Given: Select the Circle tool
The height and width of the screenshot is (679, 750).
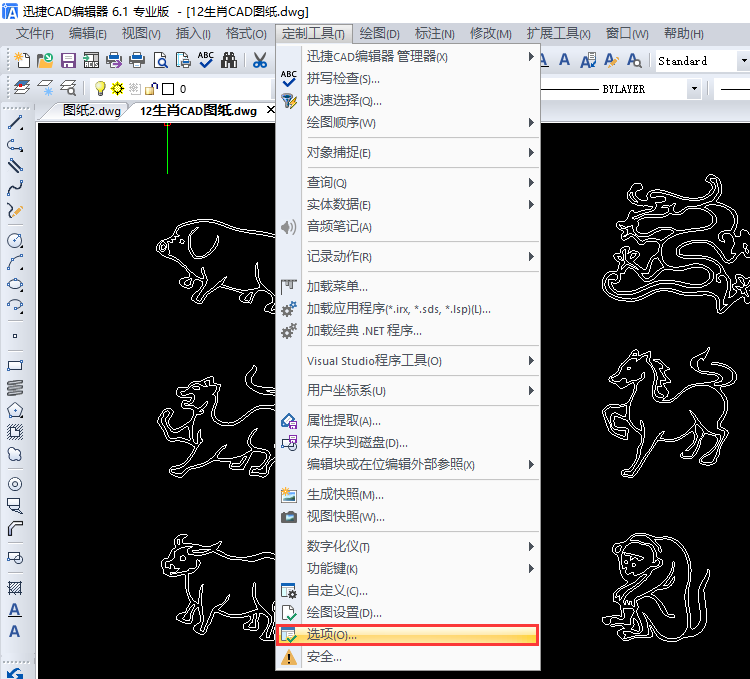Looking at the screenshot, I should (x=15, y=241).
